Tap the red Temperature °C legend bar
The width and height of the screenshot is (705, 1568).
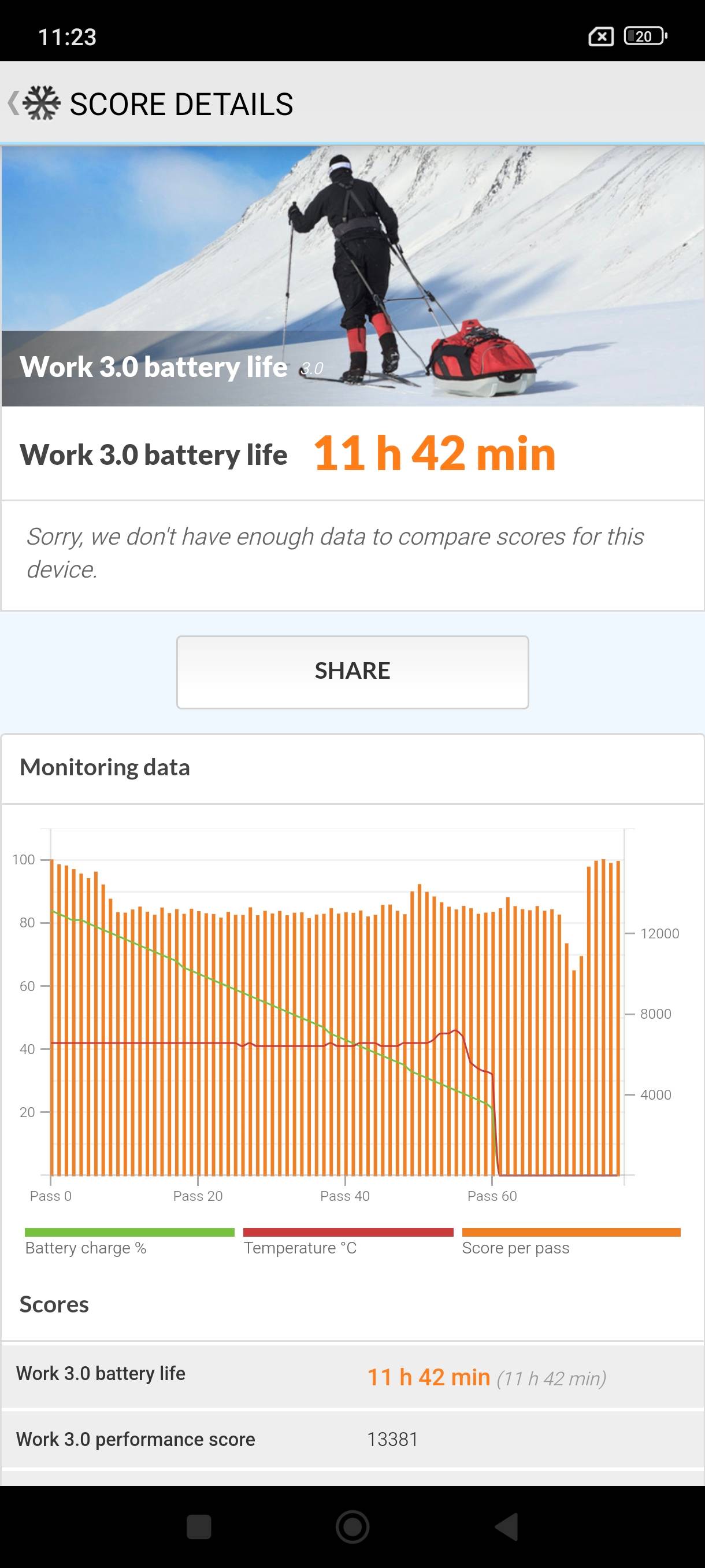click(x=348, y=1232)
